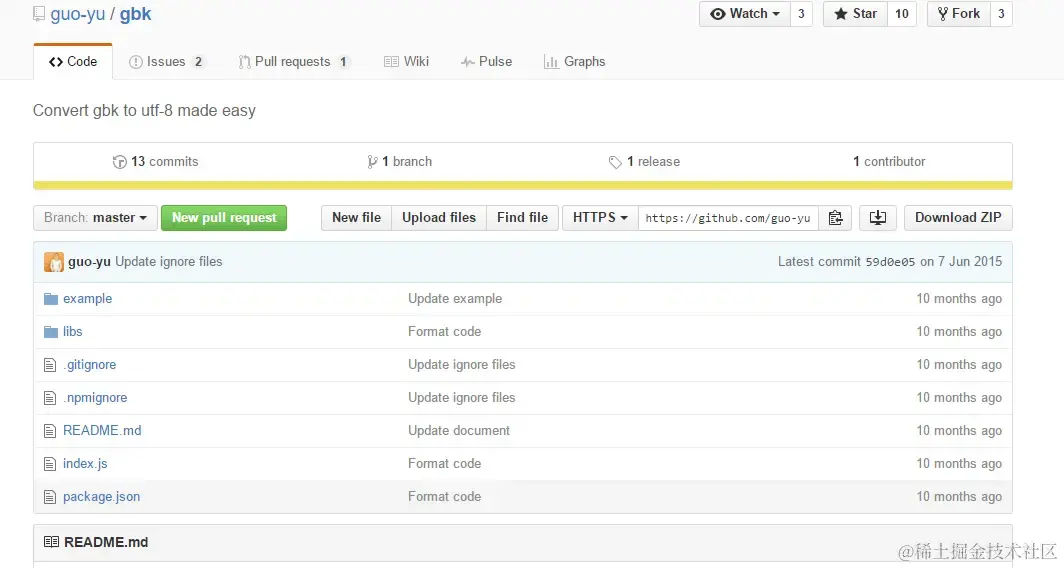This screenshot has height=568, width=1064.
Task: Click the repository book icon beside guo-yu
Action: click(x=39, y=14)
